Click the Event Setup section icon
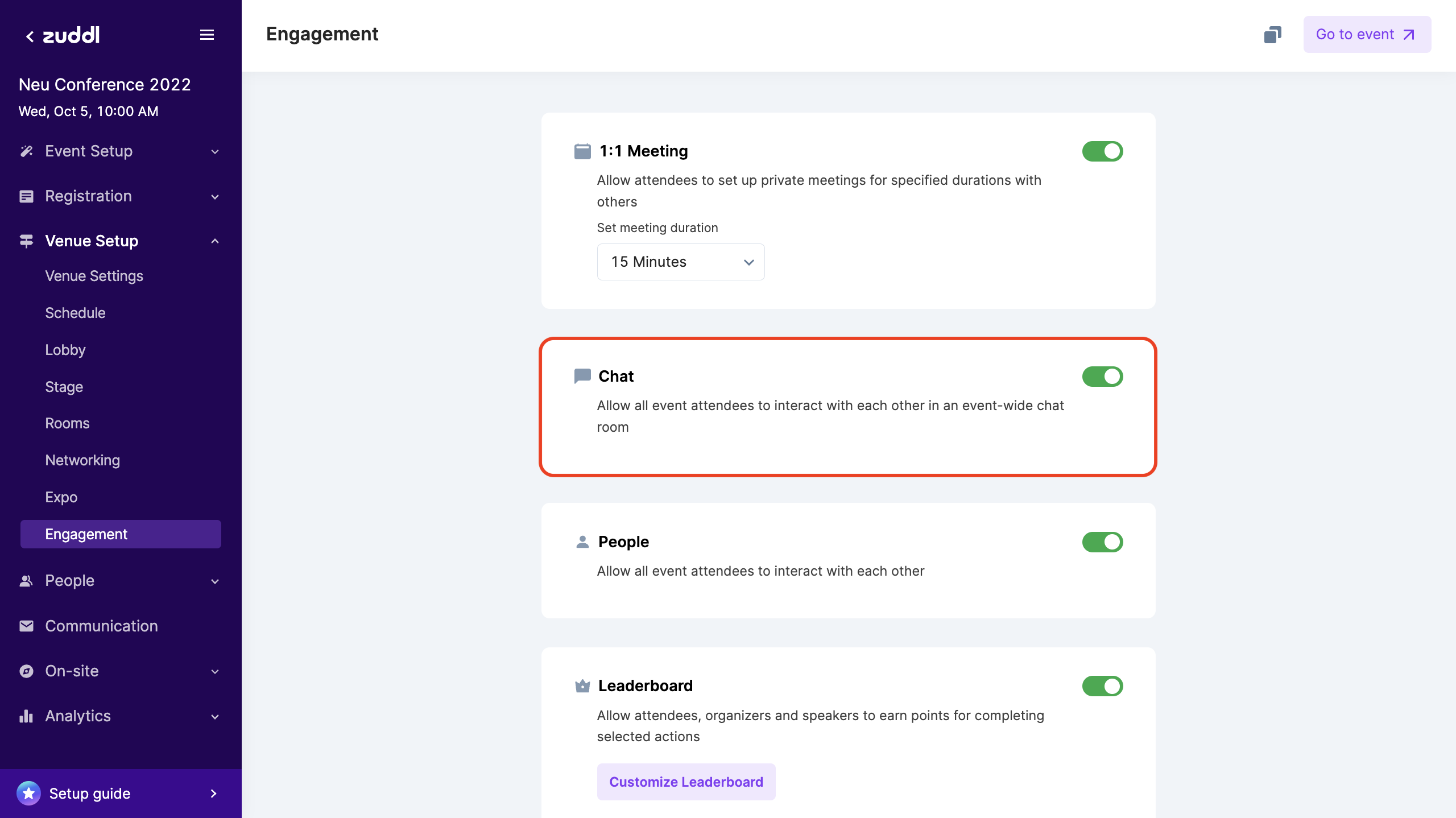The height and width of the screenshot is (818, 1456). tap(27, 151)
